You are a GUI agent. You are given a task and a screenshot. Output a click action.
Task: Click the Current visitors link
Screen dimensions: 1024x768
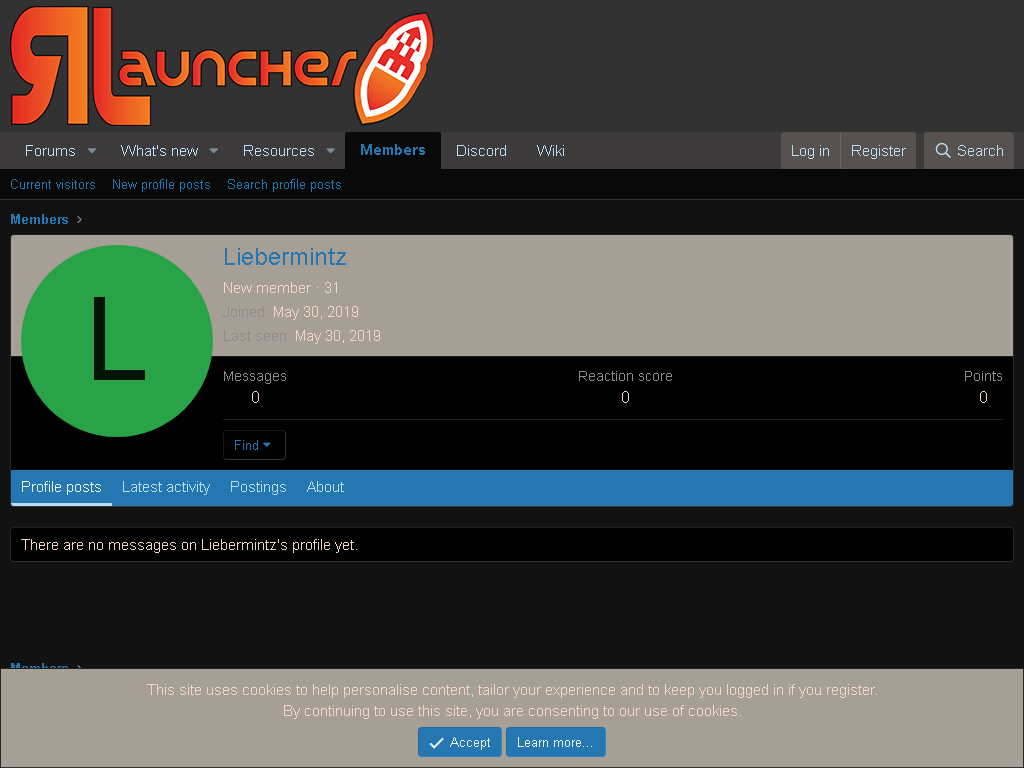[53, 185]
